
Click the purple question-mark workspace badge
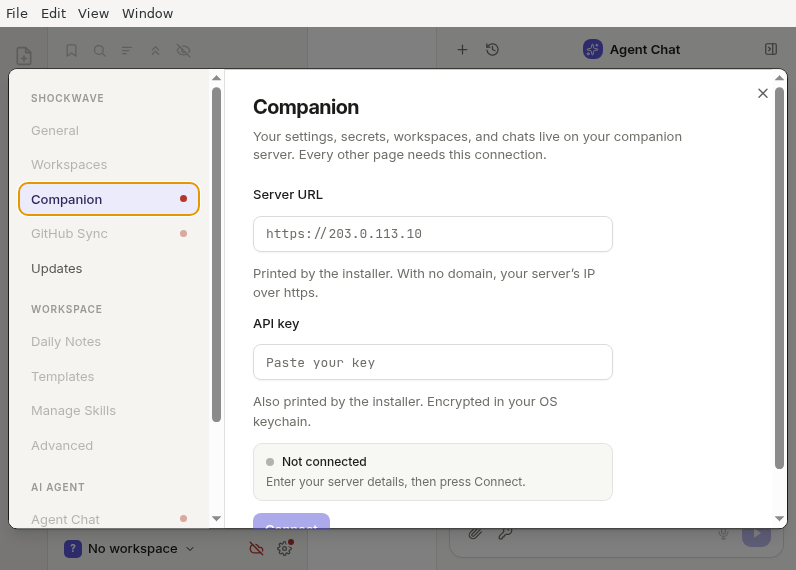tap(73, 549)
